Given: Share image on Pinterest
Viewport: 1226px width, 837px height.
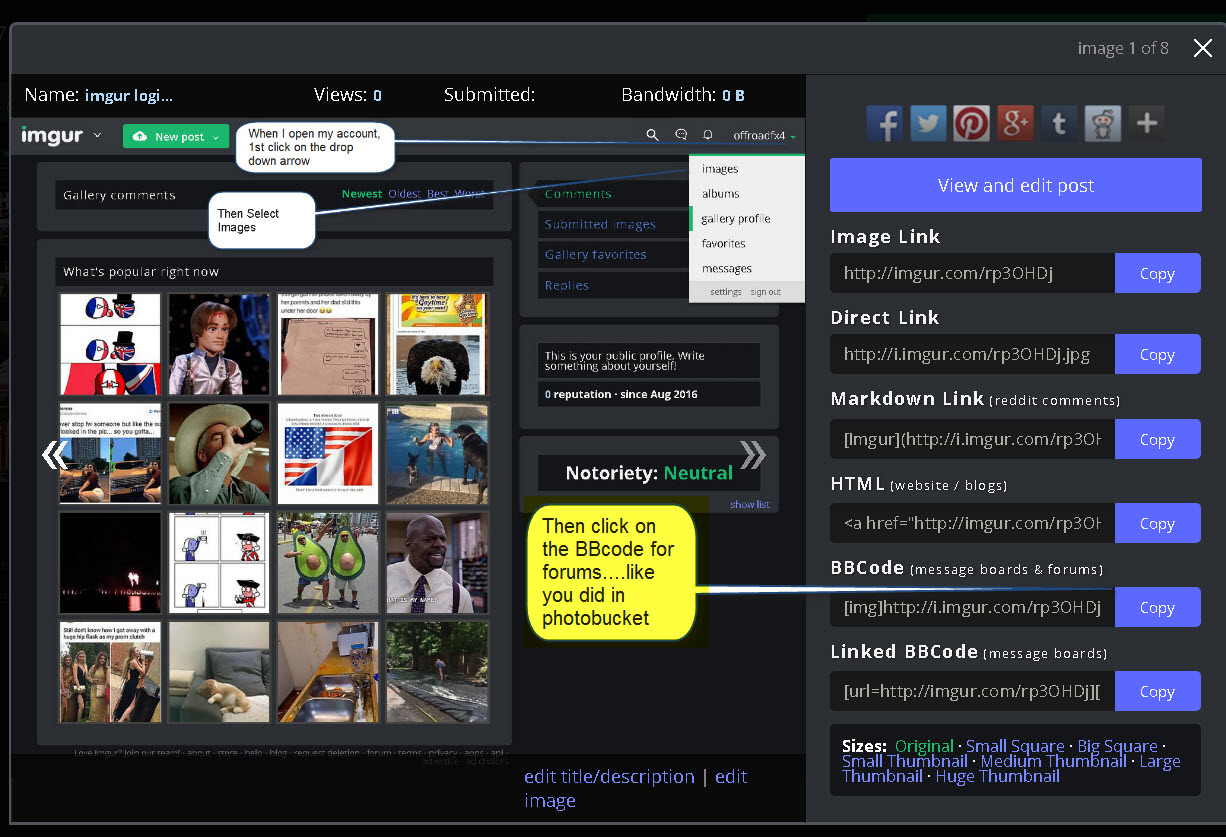Looking at the screenshot, I should coord(972,124).
